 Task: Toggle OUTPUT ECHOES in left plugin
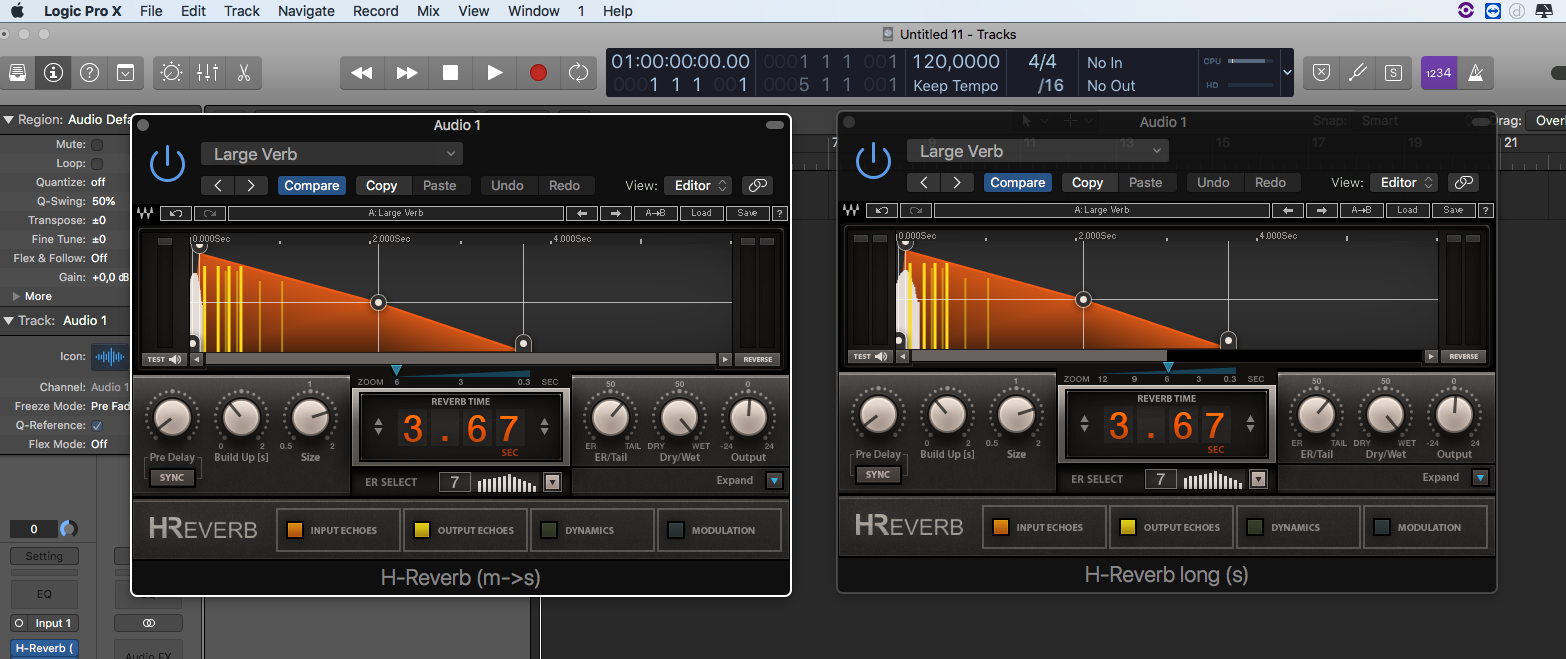coord(465,530)
